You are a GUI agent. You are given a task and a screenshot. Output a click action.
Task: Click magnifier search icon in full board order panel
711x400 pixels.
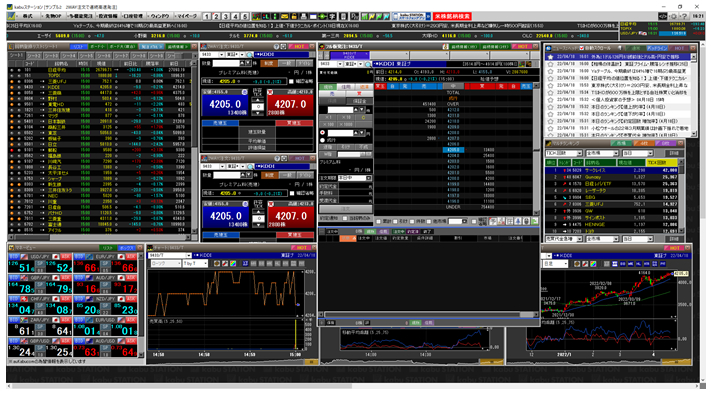point(368,64)
